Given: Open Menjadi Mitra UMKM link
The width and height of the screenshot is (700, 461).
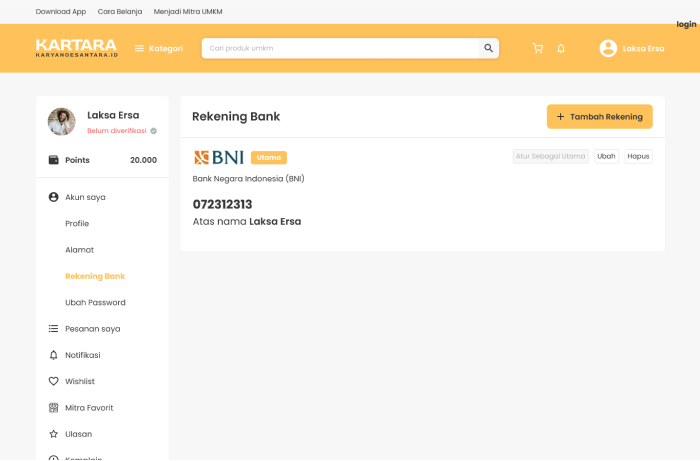Looking at the screenshot, I should [188, 12].
